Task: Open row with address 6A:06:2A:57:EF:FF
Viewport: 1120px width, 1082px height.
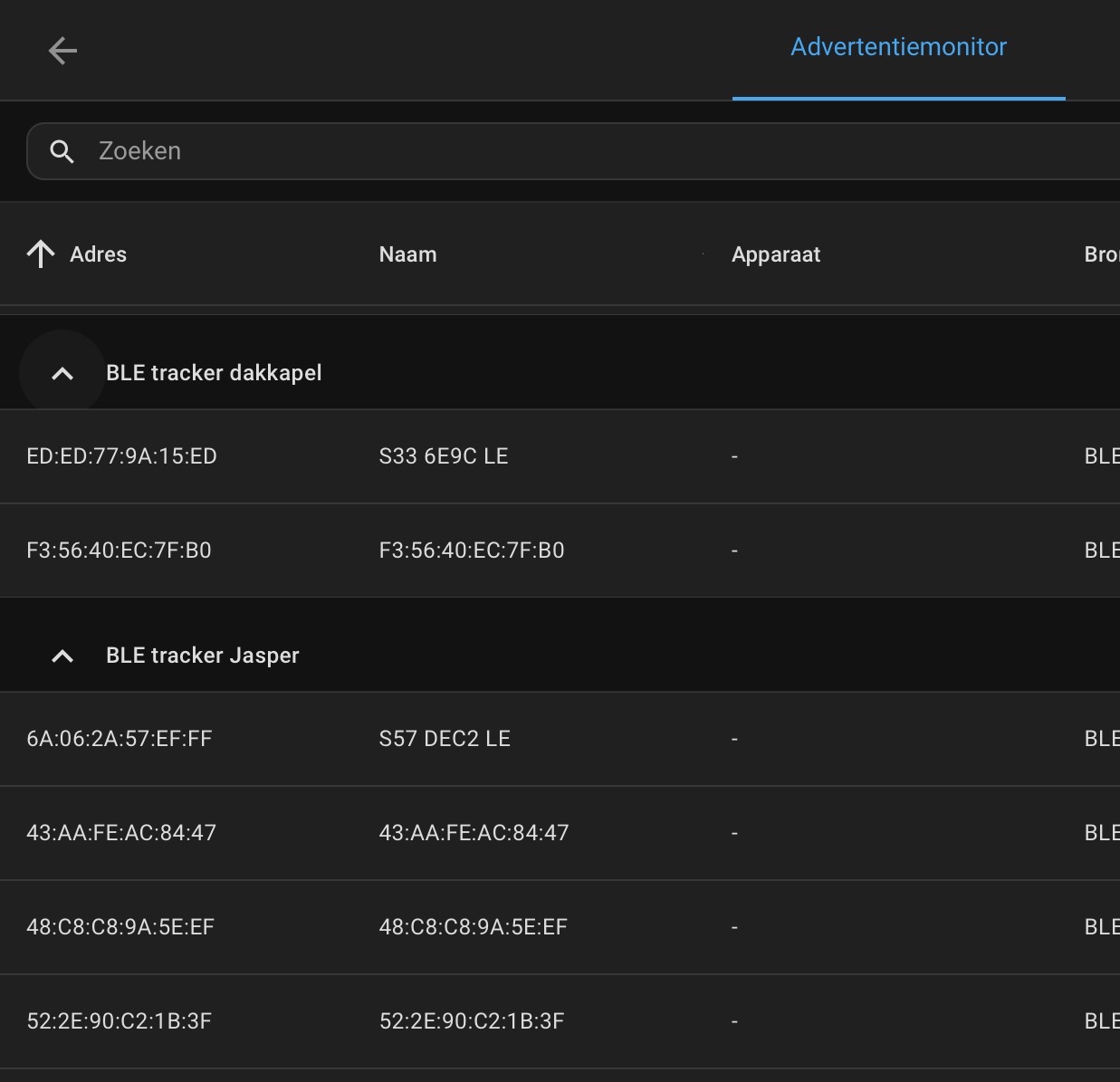Action: pyautogui.click(x=119, y=739)
